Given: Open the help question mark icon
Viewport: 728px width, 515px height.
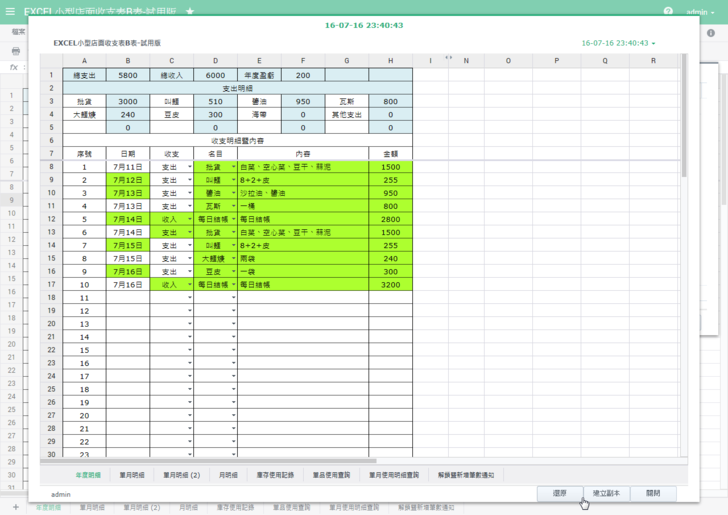Looking at the screenshot, I should [x=668, y=11].
